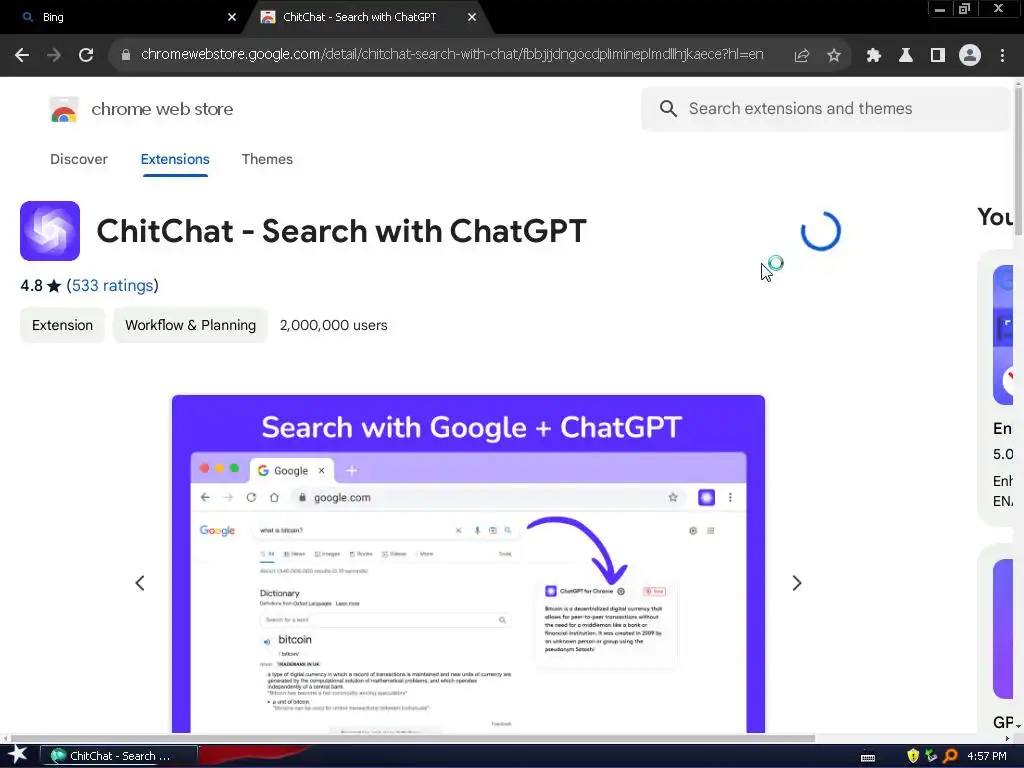The height and width of the screenshot is (768, 1024).
Task: Show the previous screenshot in carousel
Action: point(140,583)
